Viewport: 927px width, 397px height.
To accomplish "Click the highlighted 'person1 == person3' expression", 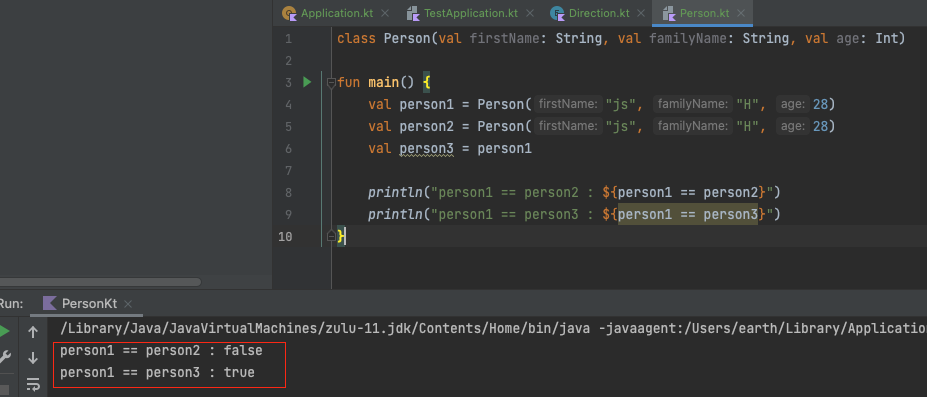I will [688, 214].
